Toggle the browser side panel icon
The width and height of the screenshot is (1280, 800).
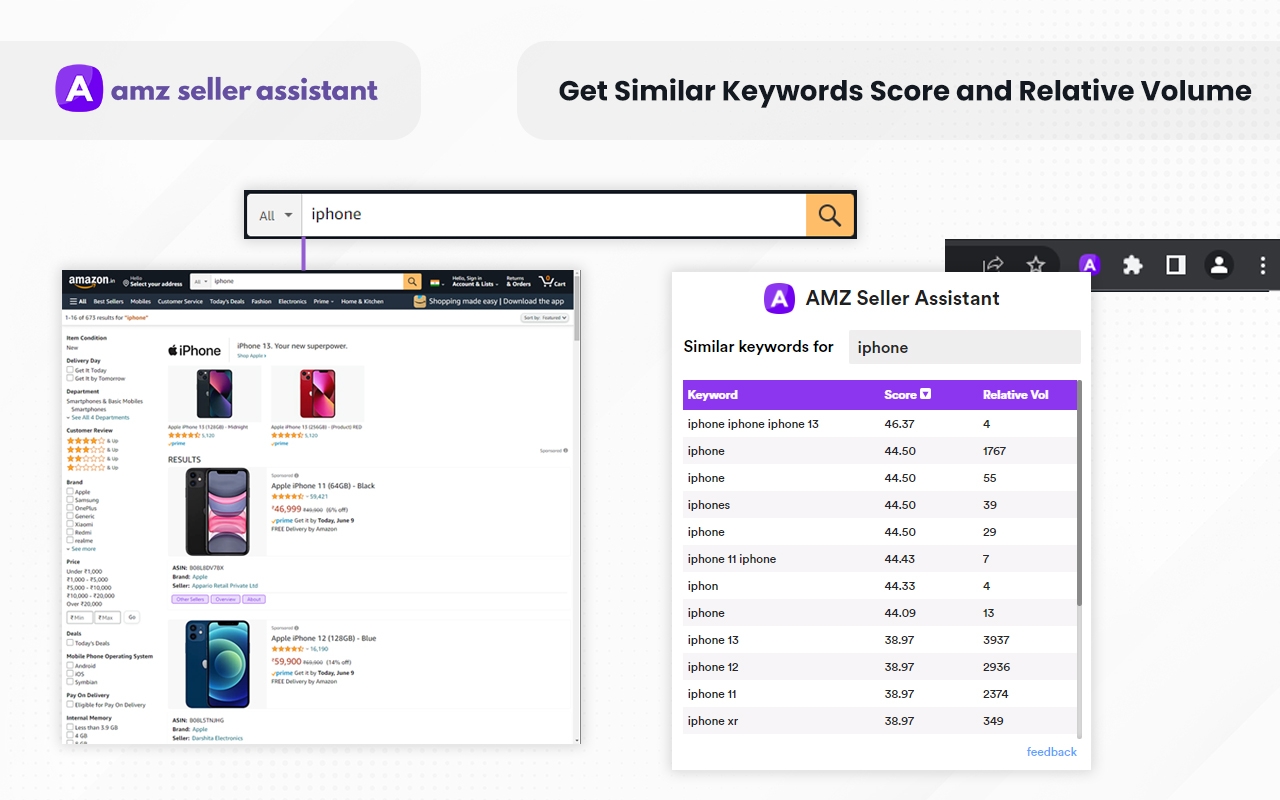point(1175,265)
